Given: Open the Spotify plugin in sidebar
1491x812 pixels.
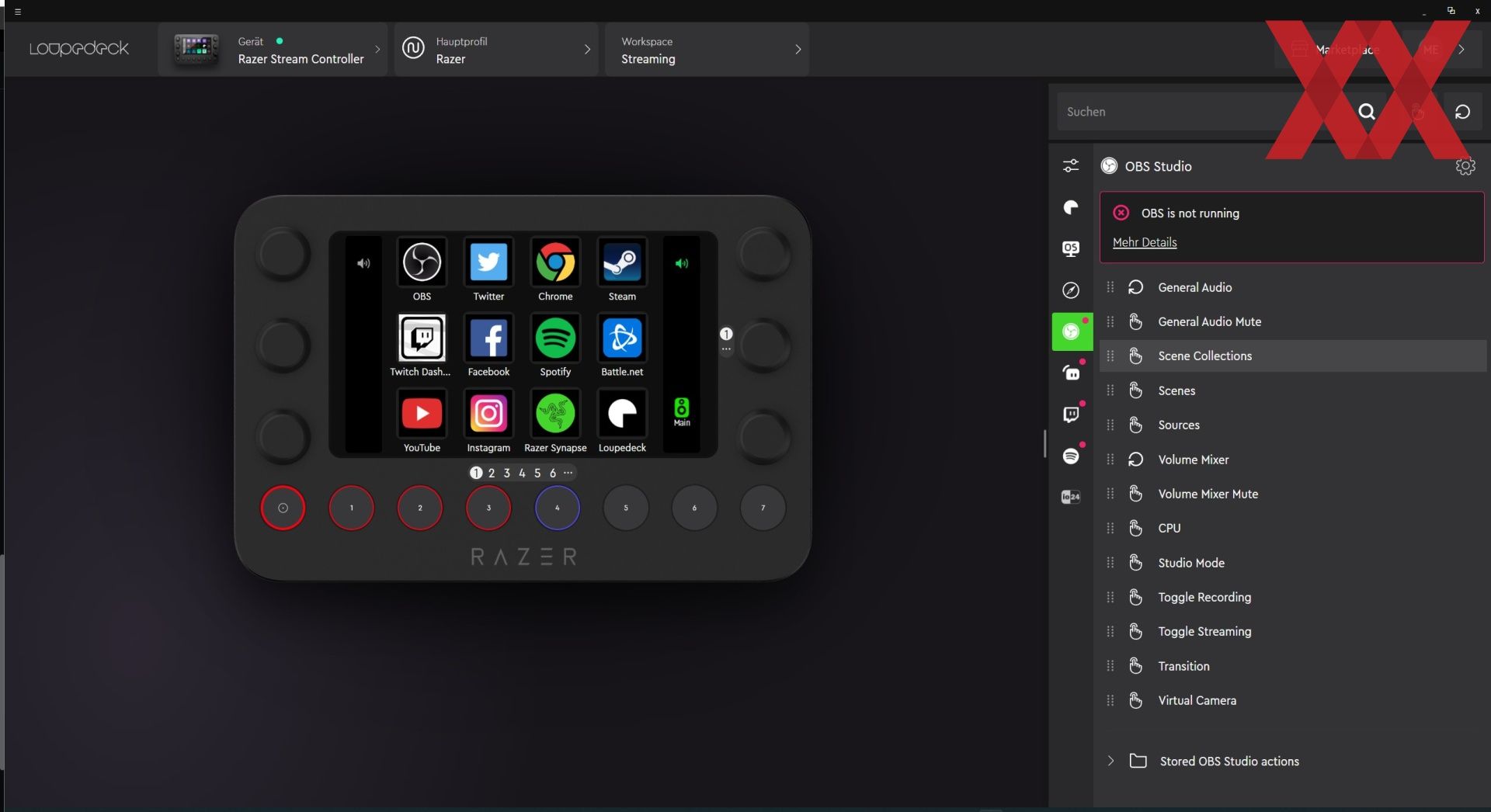Looking at the screenshot, I should (x=1072, y=456).
